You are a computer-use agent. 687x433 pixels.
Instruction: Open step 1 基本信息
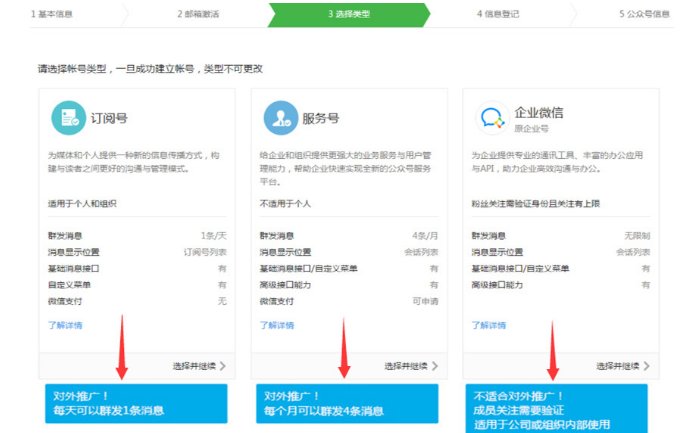pyautogui.click(x=52, y=14)
